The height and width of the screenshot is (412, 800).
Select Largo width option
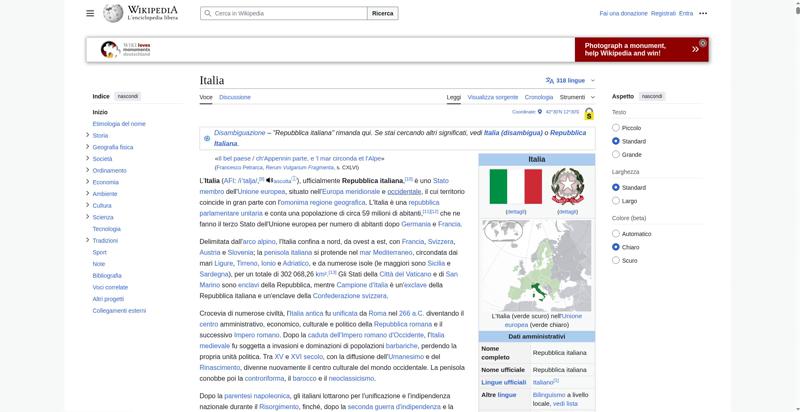point(616,201)
